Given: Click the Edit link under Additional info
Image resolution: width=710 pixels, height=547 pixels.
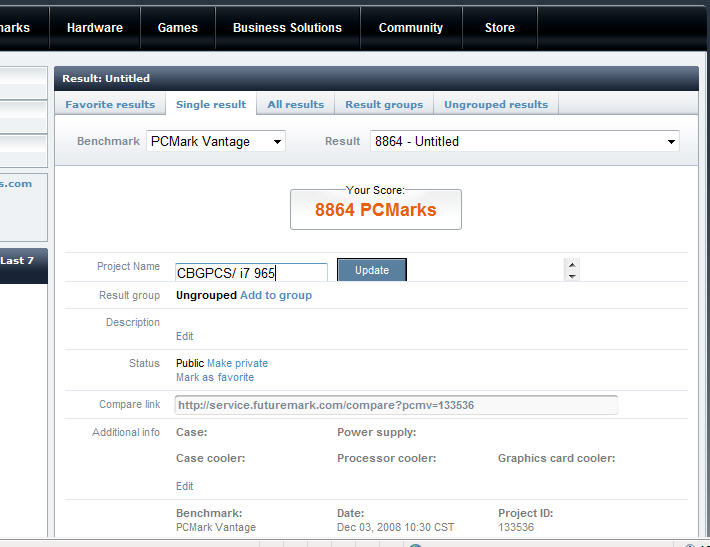Looking at the screenshot, I should coord(184,486).
